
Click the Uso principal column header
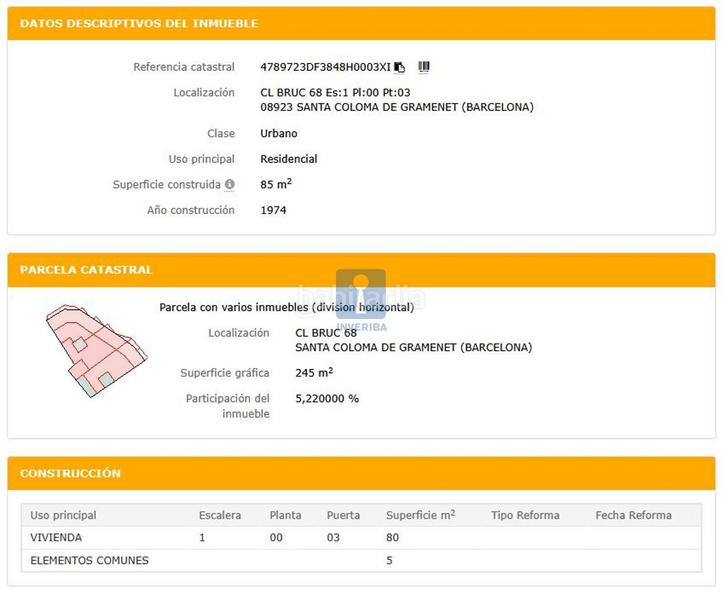pyautogui.click(x=64, y=515)
